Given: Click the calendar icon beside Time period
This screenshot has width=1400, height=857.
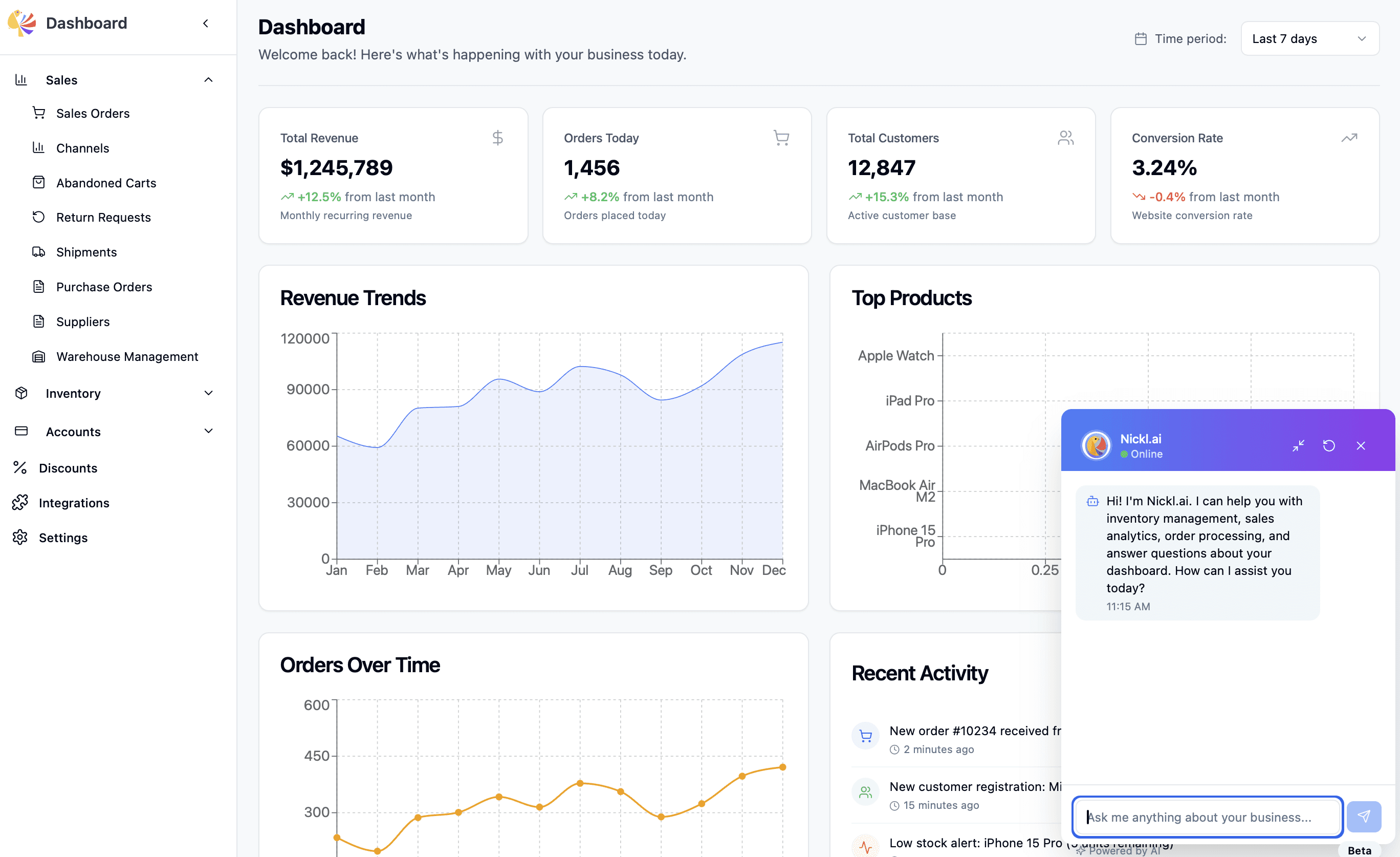Looking at the screenshot, I should (x=1141, y=38).
